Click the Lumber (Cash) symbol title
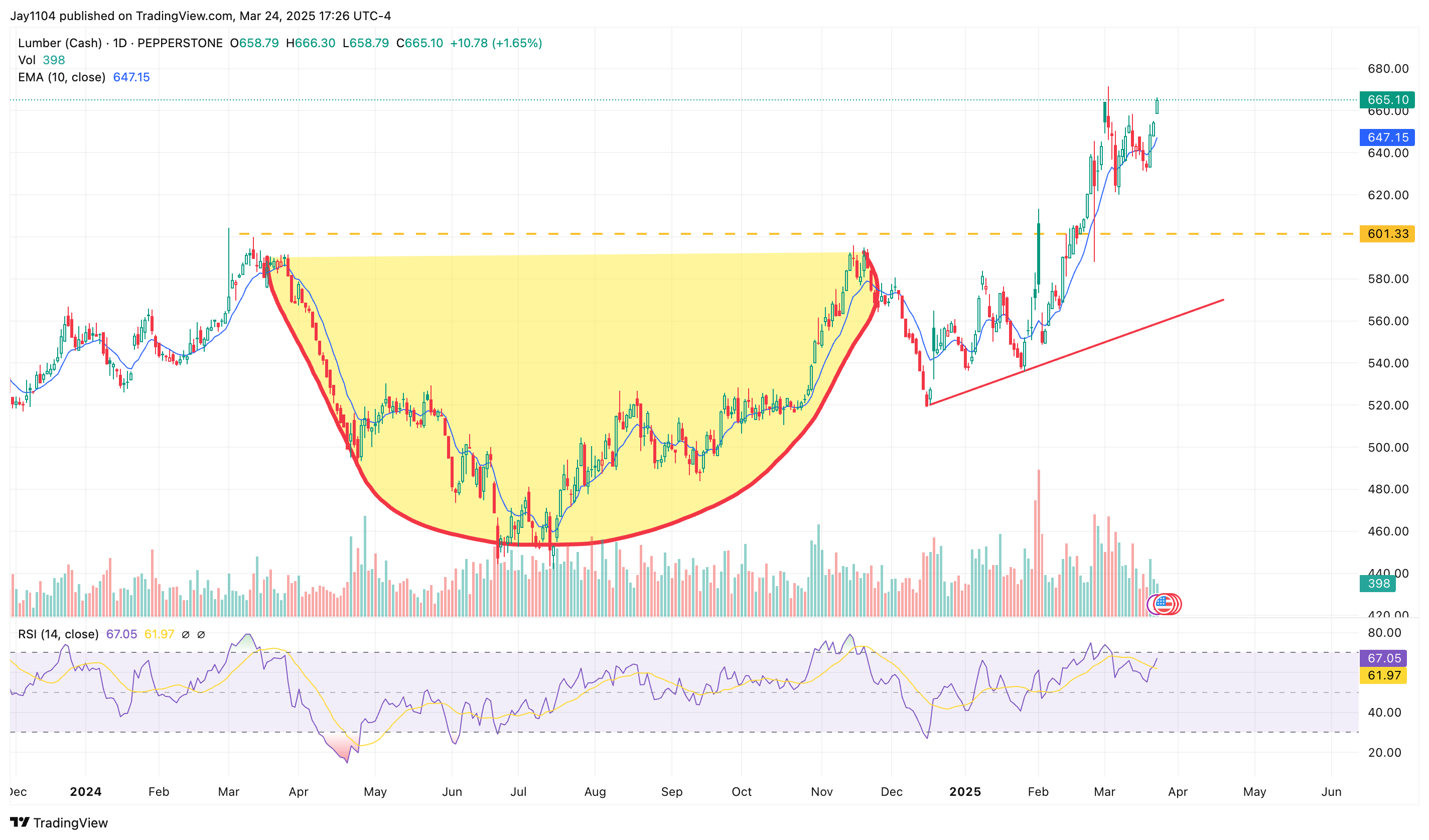The width and height of the screenshot is (1429, 840). point(60,43)
